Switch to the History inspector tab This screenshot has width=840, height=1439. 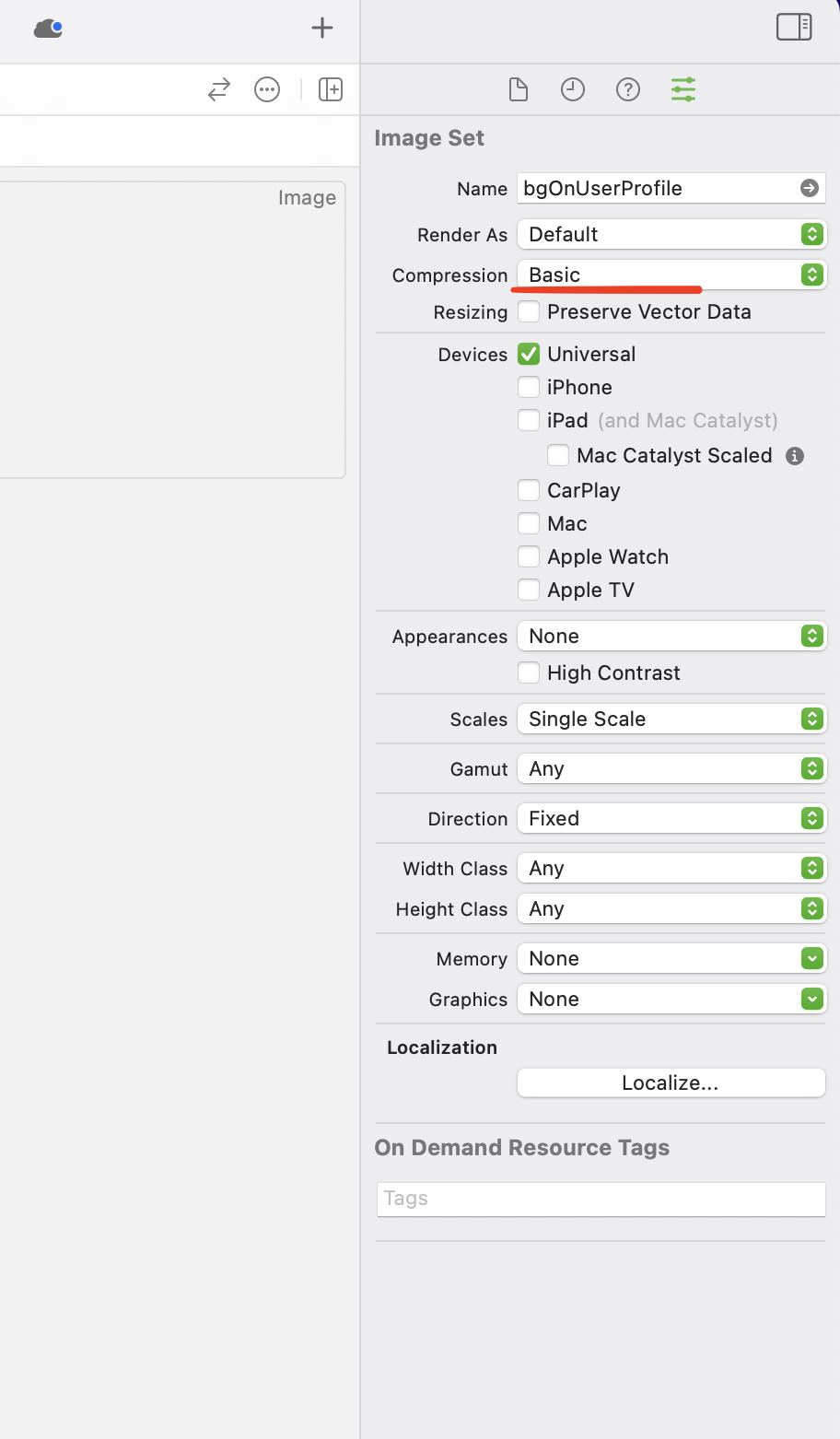pyautogui.click(x=573, y=89)
